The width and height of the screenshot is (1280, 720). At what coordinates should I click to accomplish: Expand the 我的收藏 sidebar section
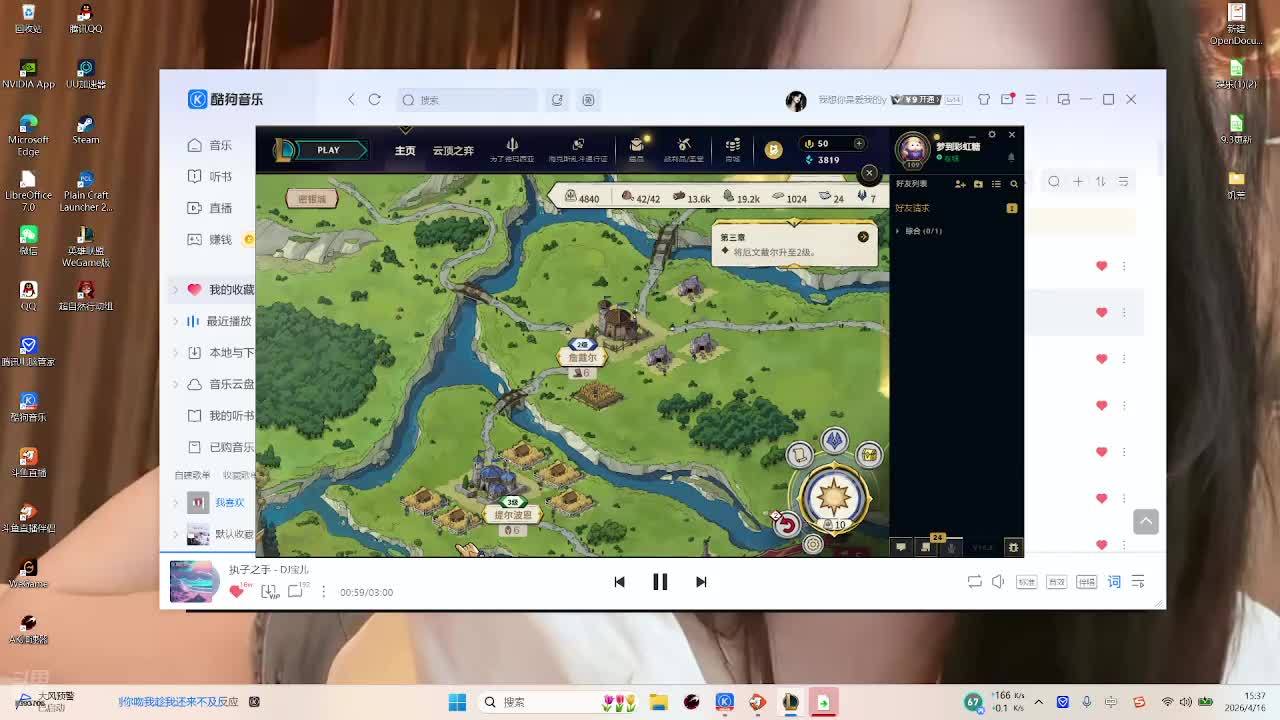176,290
